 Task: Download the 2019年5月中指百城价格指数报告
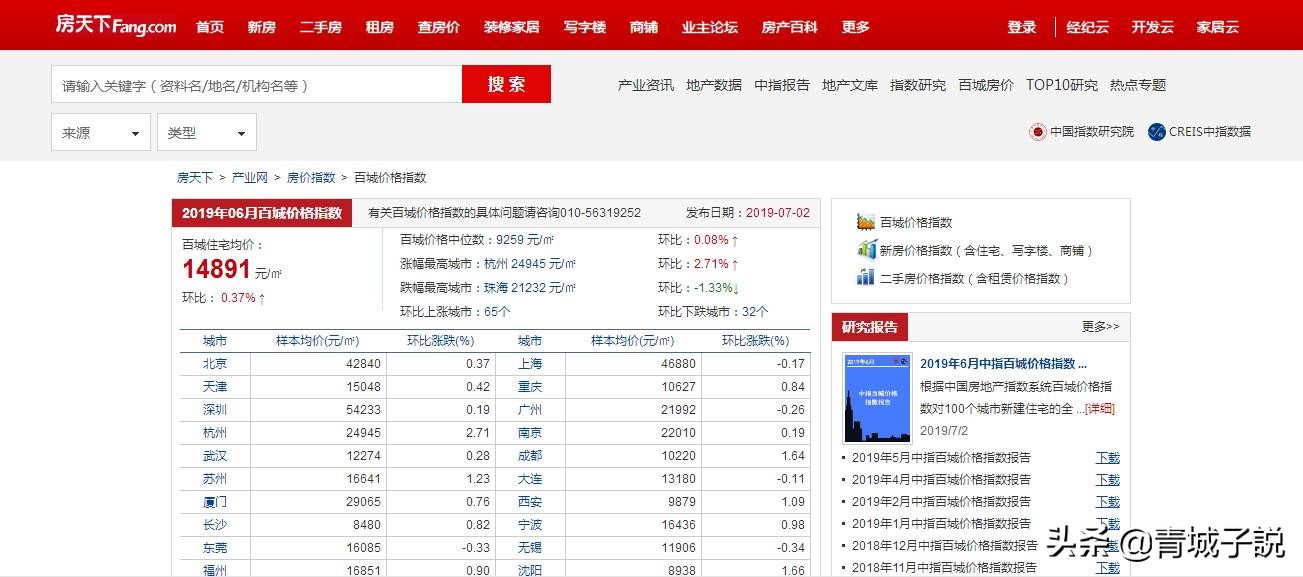[1108, 458]
